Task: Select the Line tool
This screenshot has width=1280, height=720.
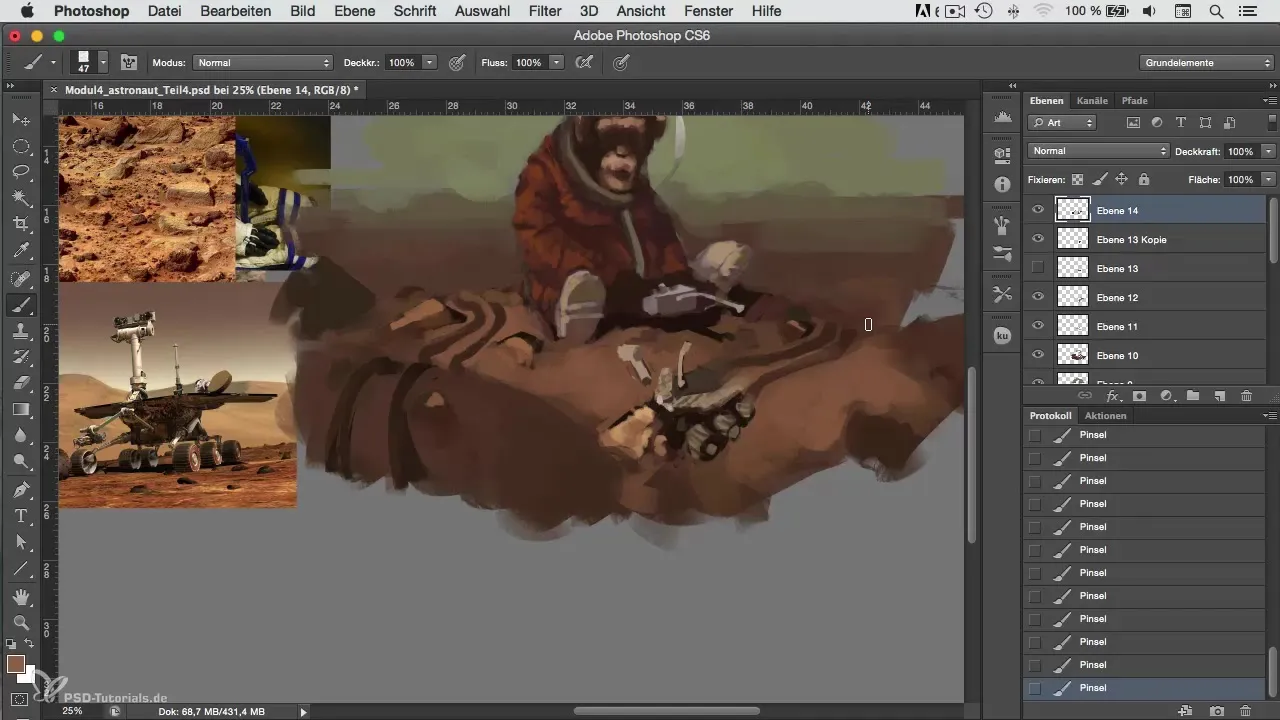Action: tap(21, 568)
